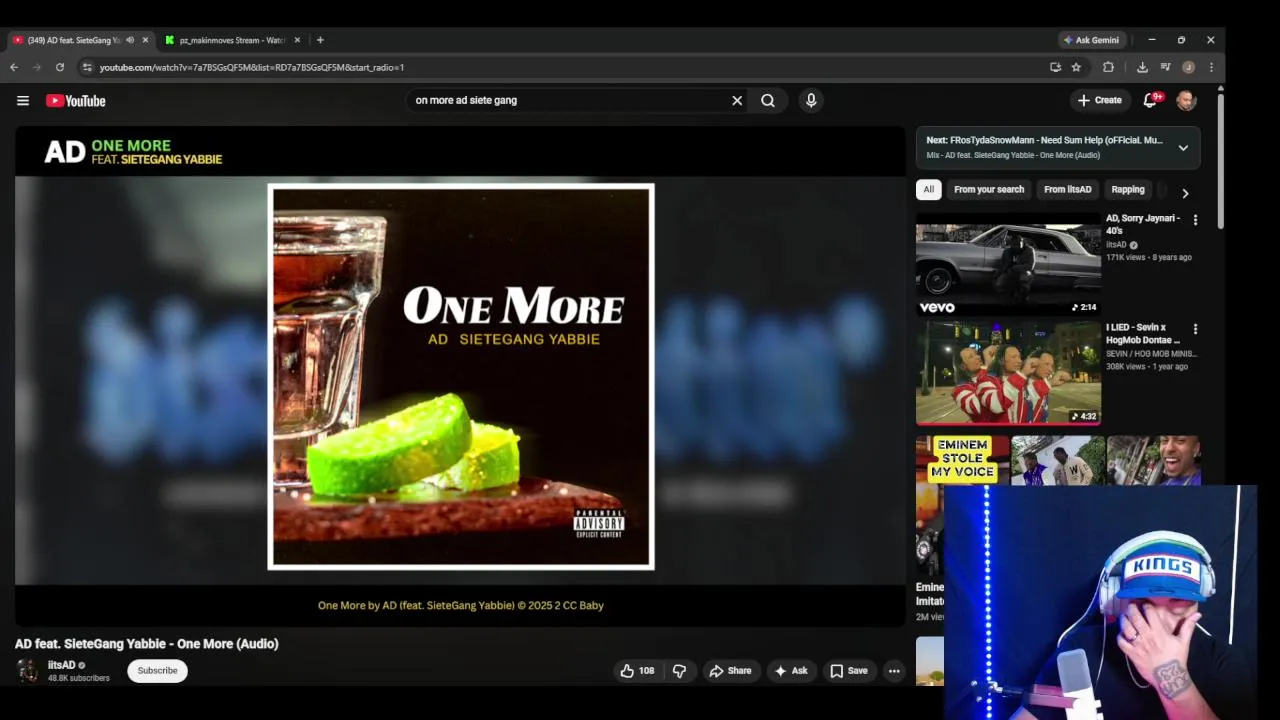This screenshot has width=1280, height=720.
Task: Like the video (108 likes)
Action: pyautogui.click(x=637, y=671)
